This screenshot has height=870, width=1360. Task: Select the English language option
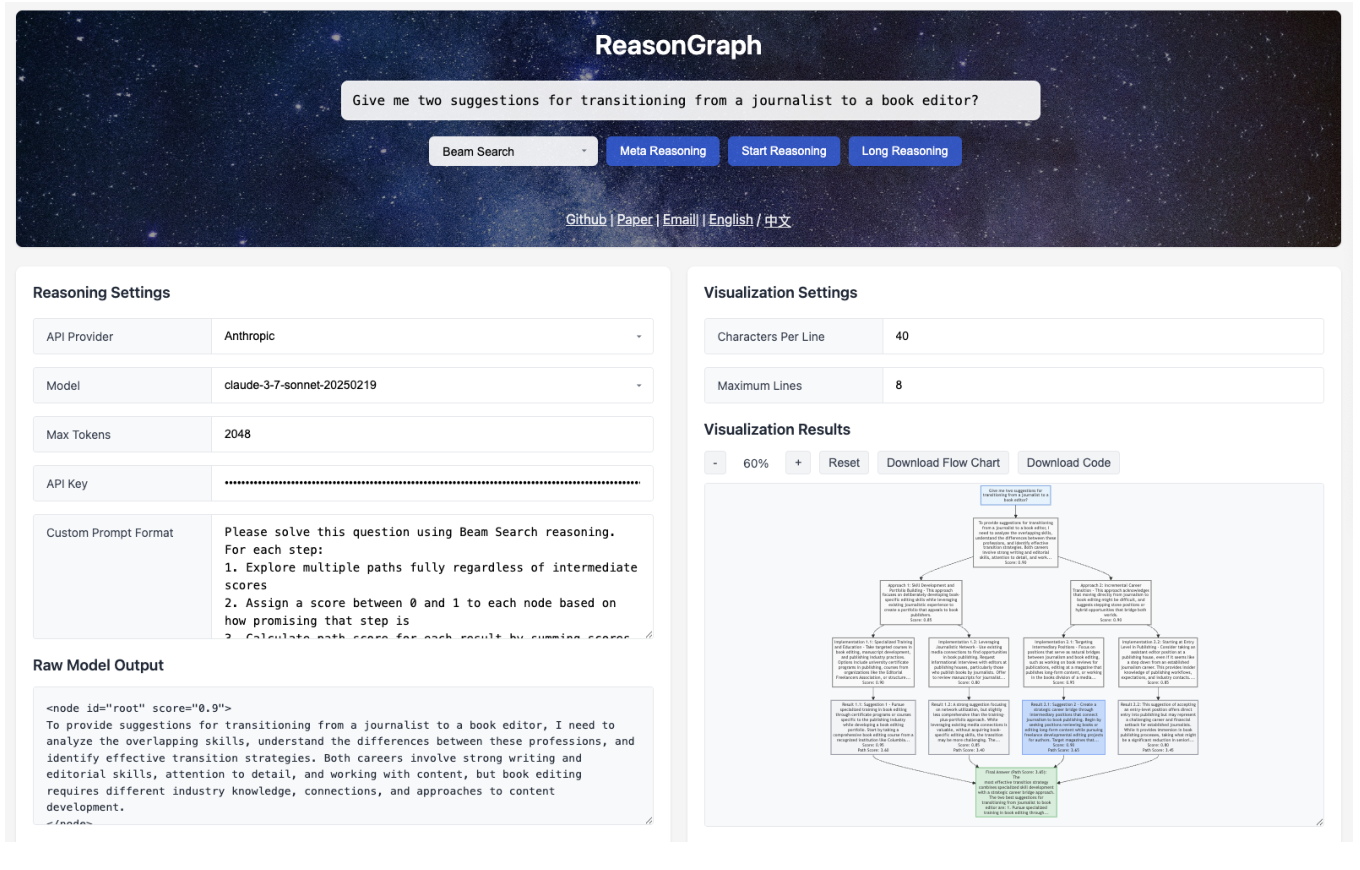[731, 219]
